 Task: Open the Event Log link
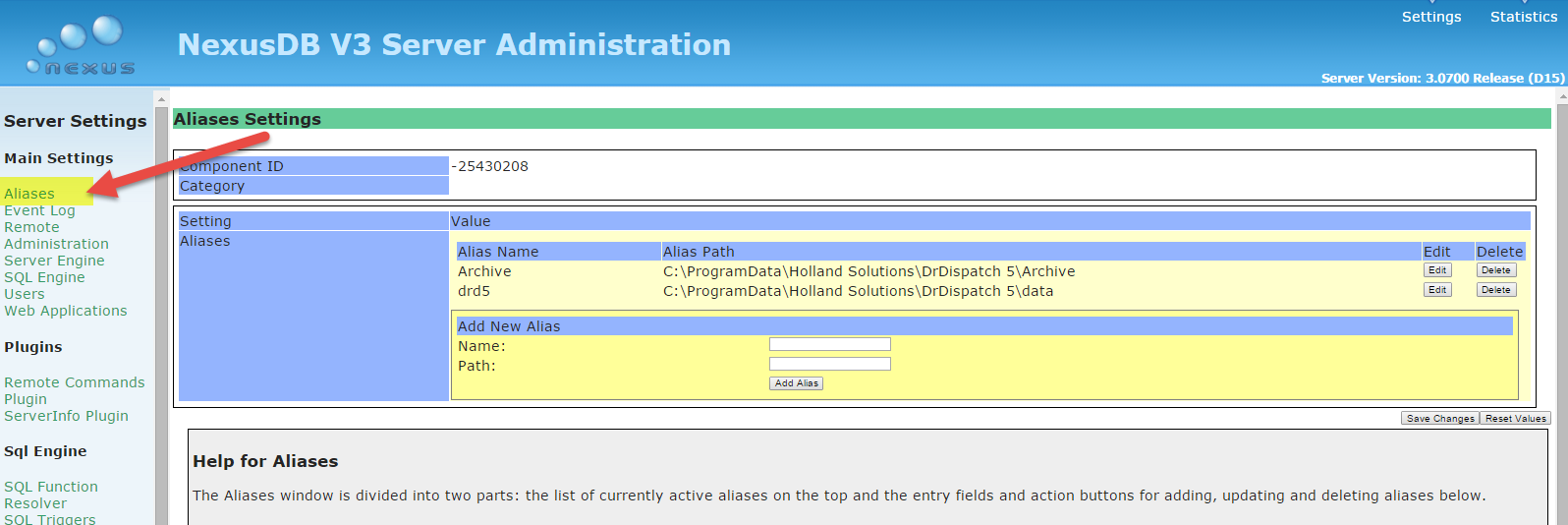[x=39, y=210]
